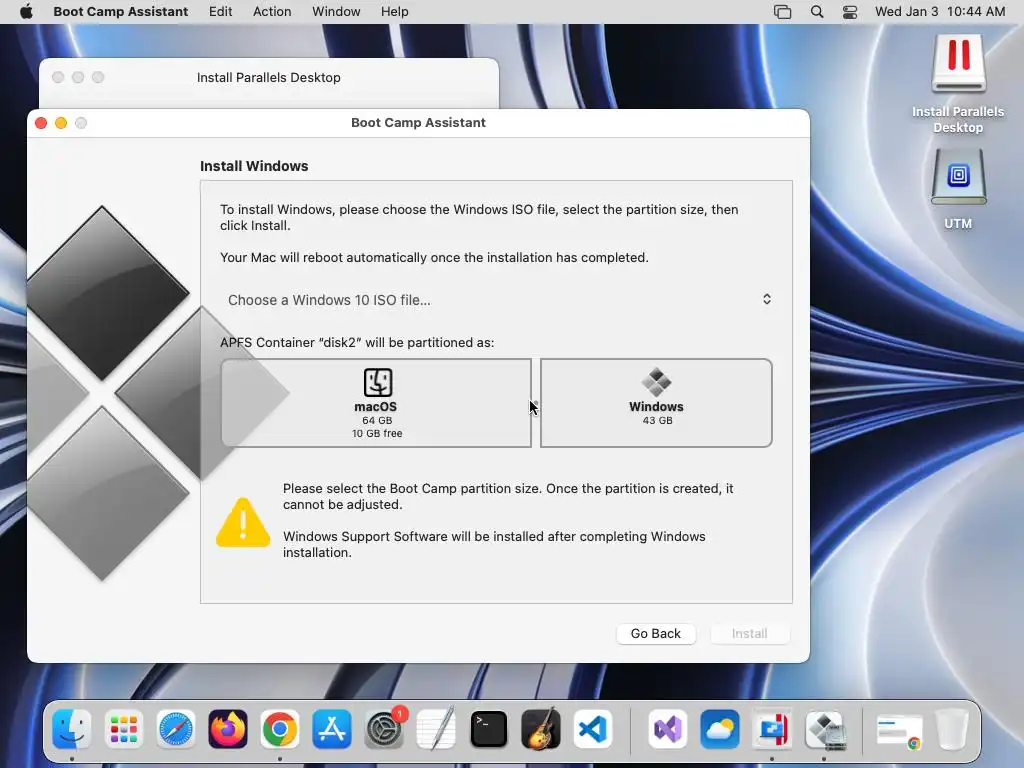The height and width of the screenshot is (768, 1024).
Task: Launch Safari from the Dock
Action: click(x=176, y=729)
